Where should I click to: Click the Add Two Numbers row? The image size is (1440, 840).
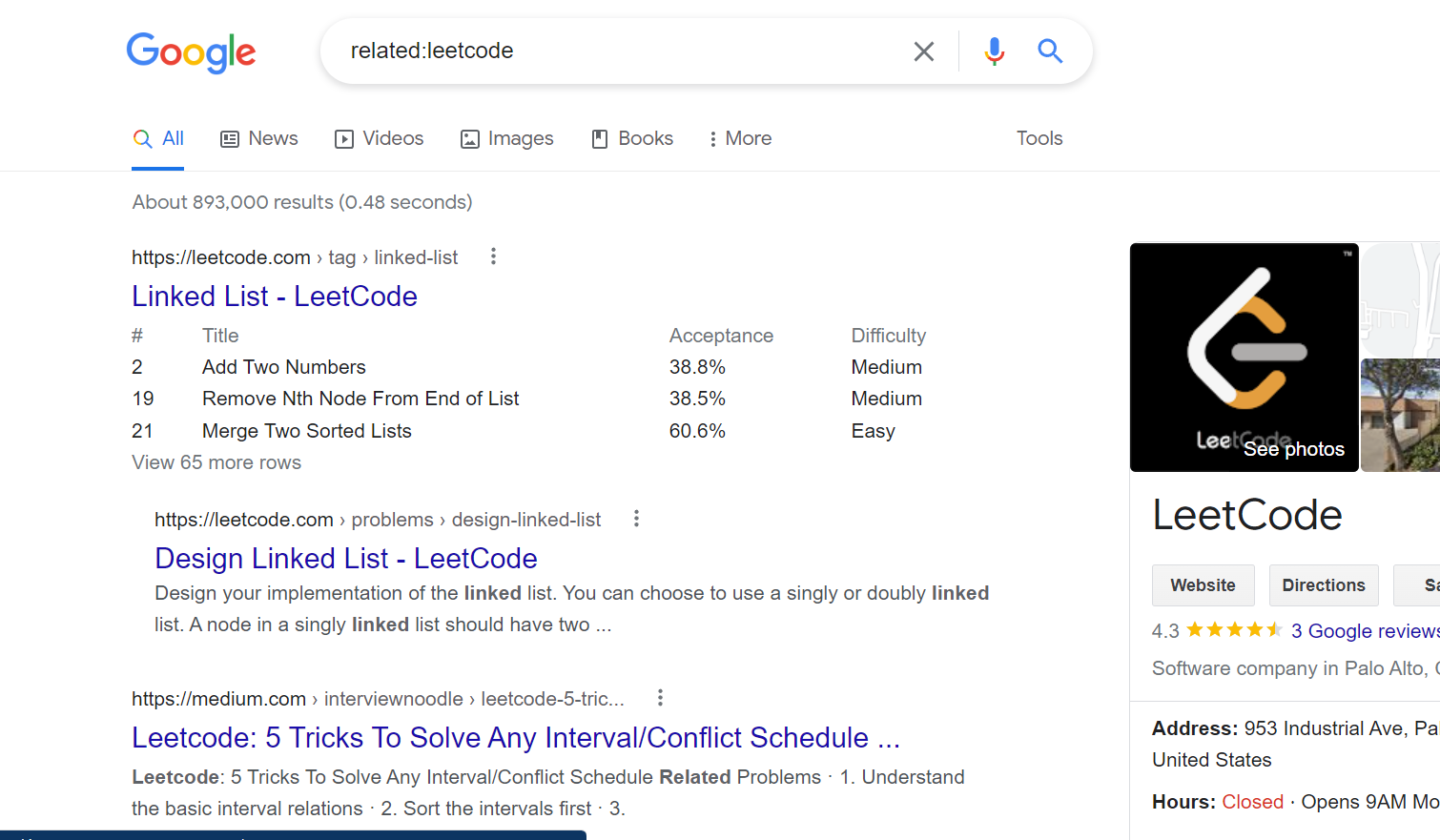click(x=529, y=367)
